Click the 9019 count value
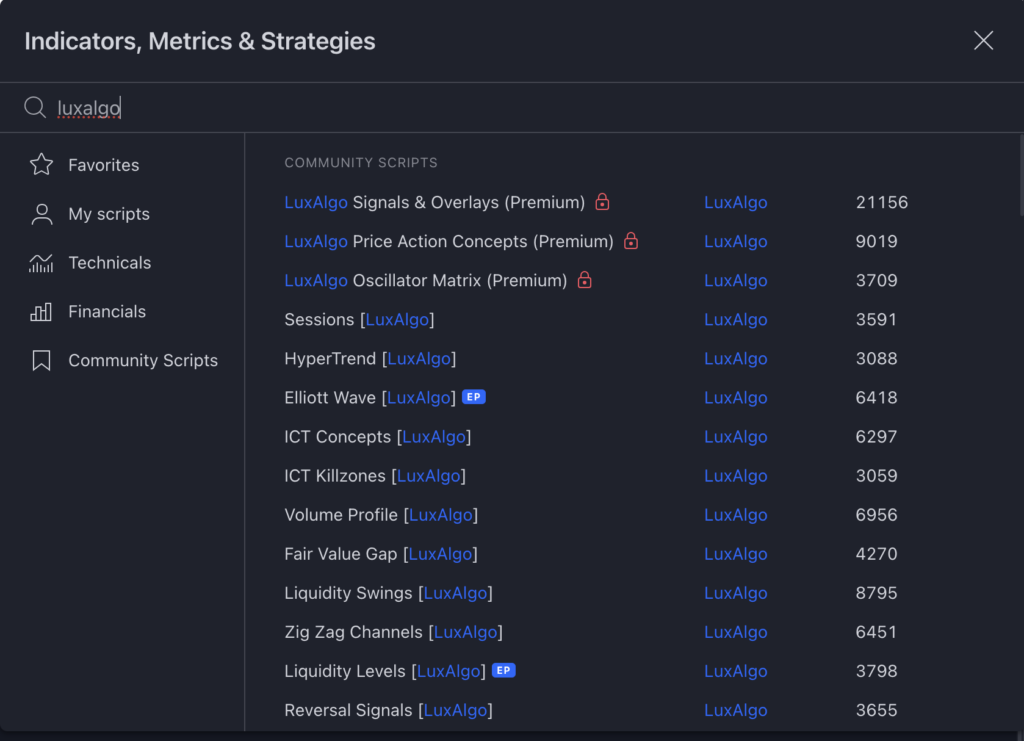This screenshot has height=741, width=1024. 876,242
